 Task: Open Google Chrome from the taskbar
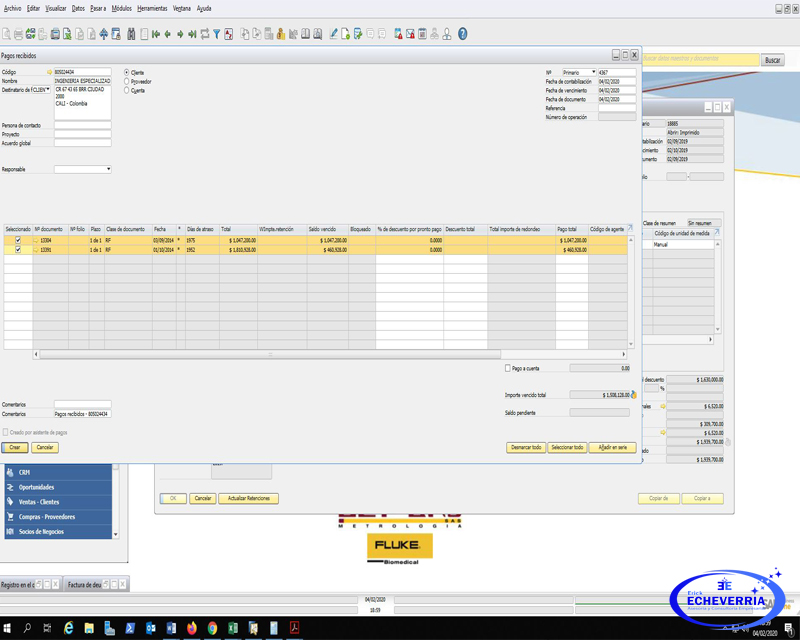click(212, 628)
